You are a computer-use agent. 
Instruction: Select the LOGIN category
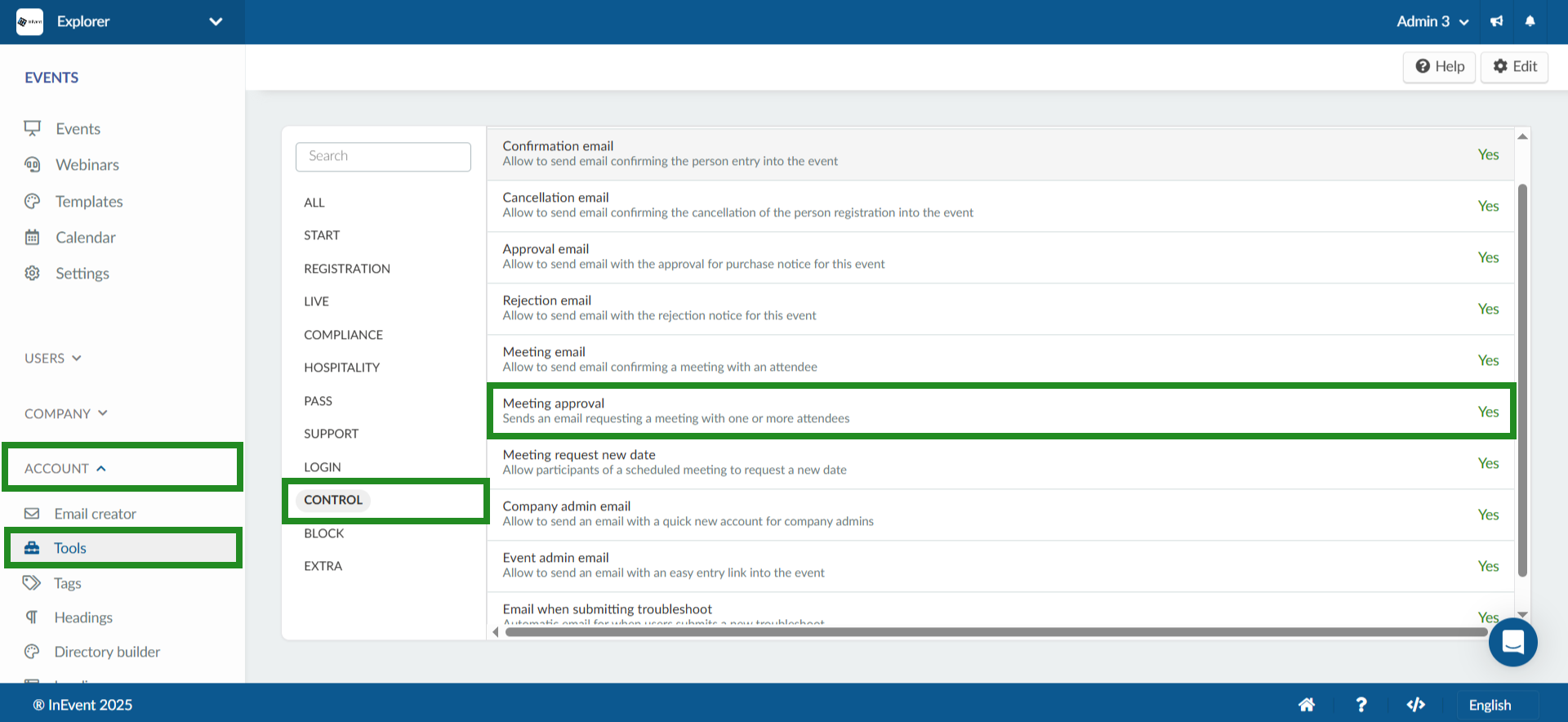(x=323, y=467)
